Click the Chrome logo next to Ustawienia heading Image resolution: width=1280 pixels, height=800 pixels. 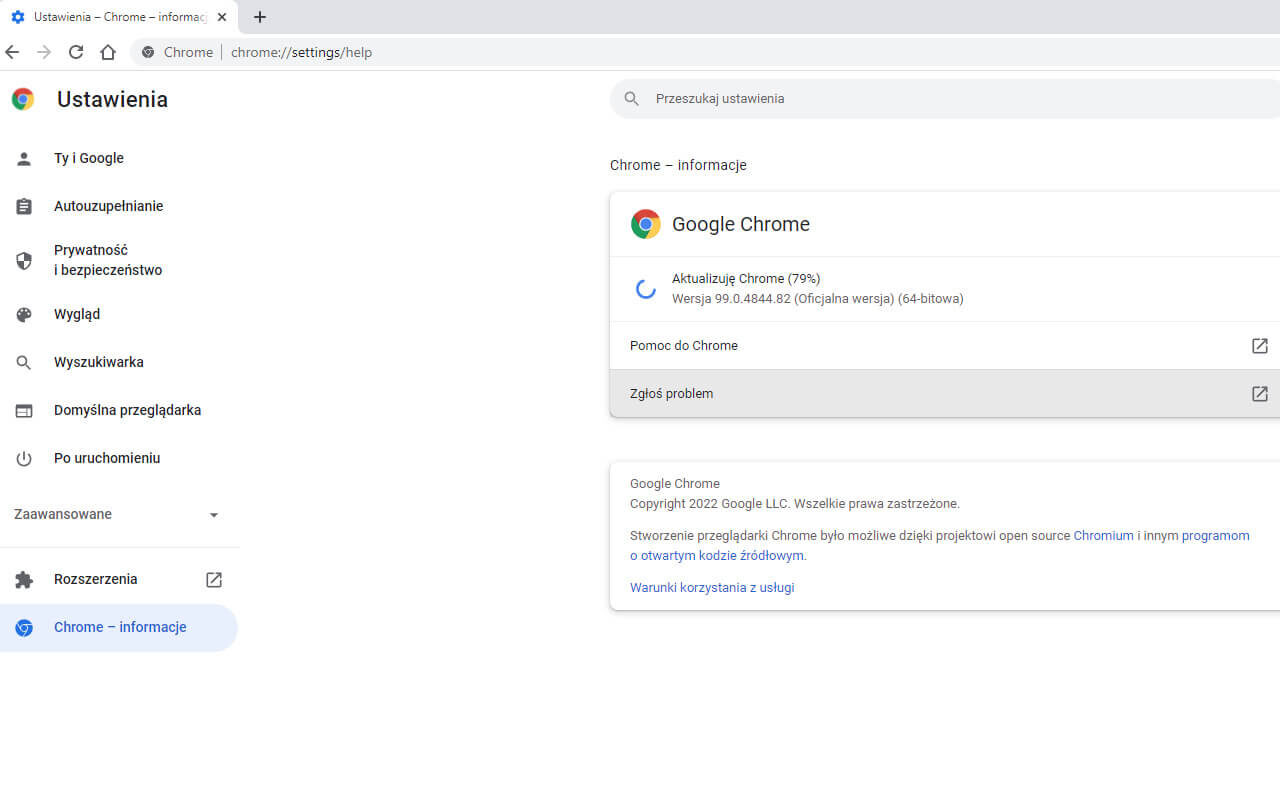click(23, 99)
